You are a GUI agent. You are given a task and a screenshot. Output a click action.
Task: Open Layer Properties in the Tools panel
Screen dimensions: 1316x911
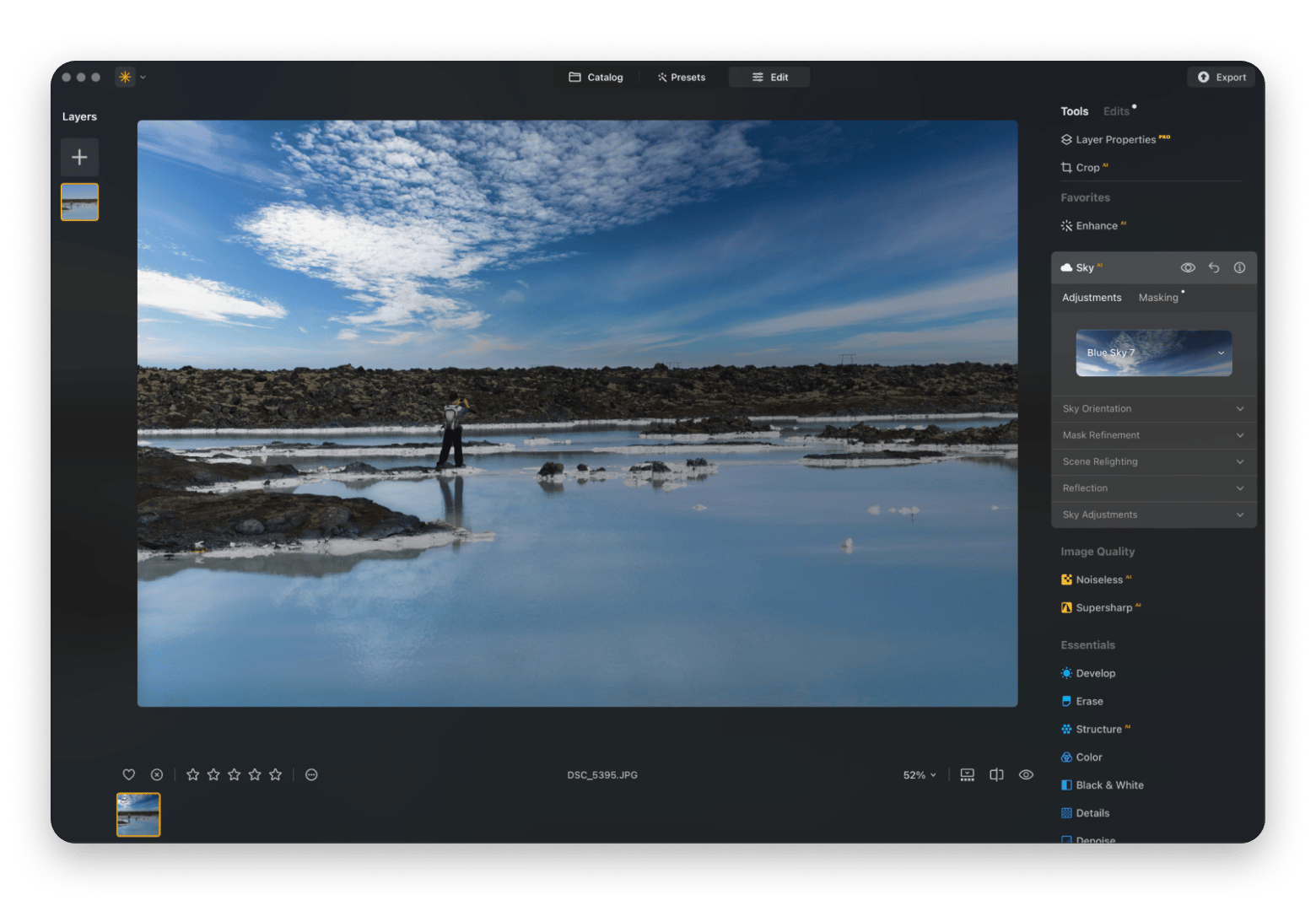pos(1115,139)
